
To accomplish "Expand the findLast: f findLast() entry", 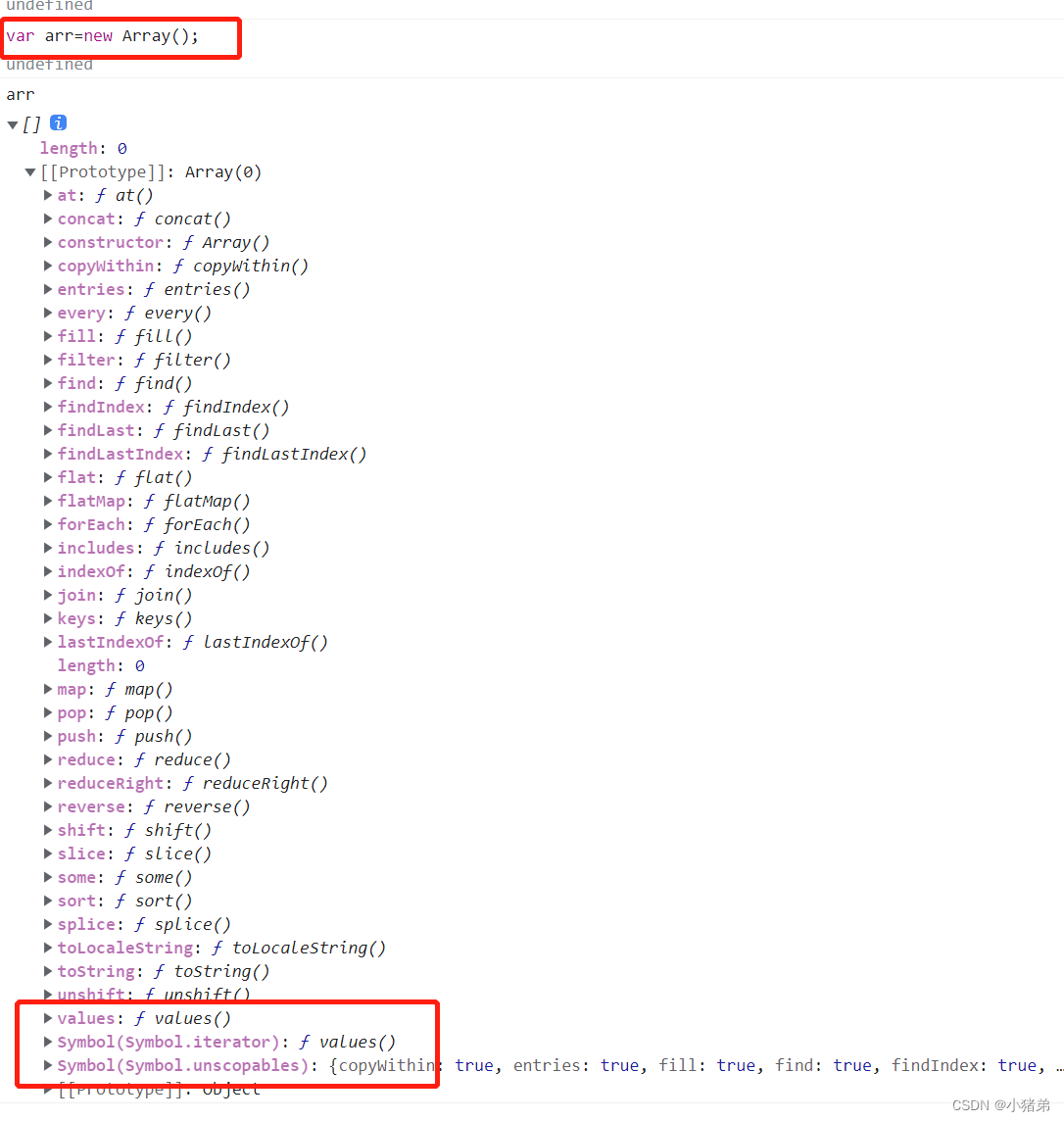I will point(47,430).
